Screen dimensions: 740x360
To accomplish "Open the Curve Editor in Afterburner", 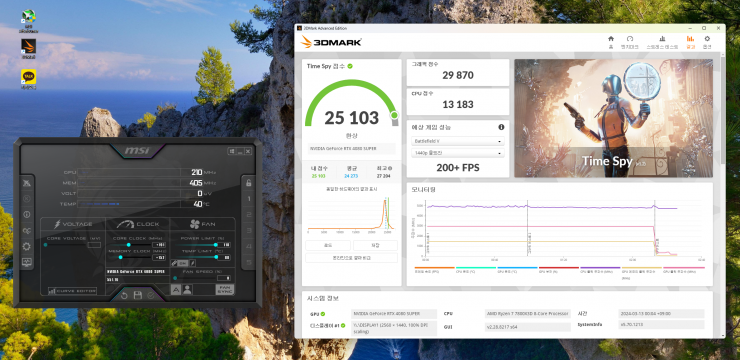I will (73, 291).
